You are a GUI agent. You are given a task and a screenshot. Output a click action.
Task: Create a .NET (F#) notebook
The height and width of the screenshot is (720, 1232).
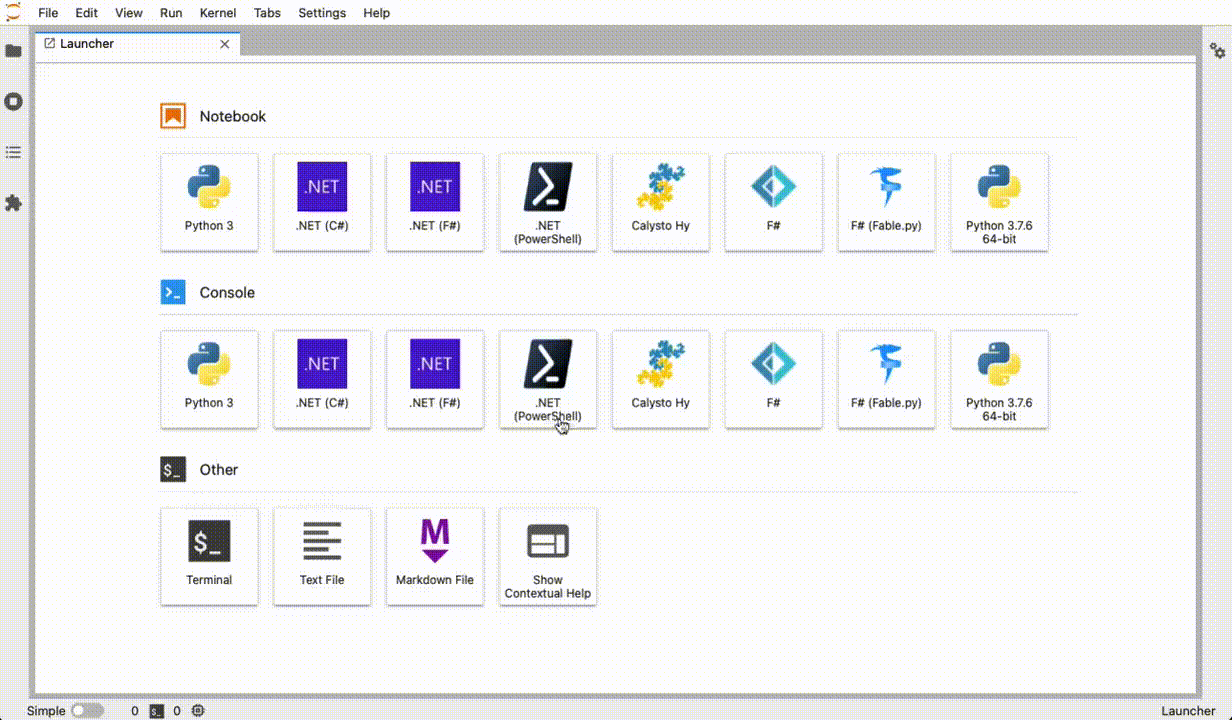(x=435, y=202)
